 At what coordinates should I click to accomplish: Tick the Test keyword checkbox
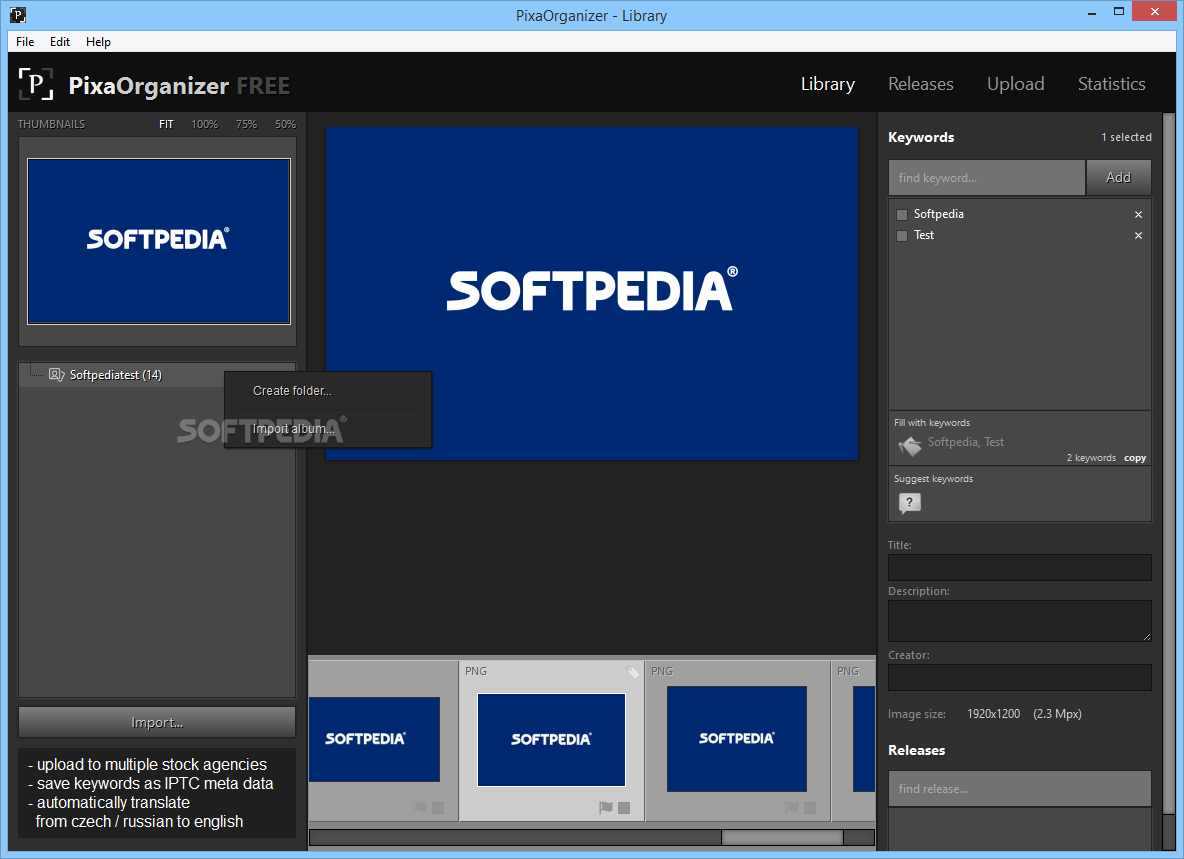(902, 236)
